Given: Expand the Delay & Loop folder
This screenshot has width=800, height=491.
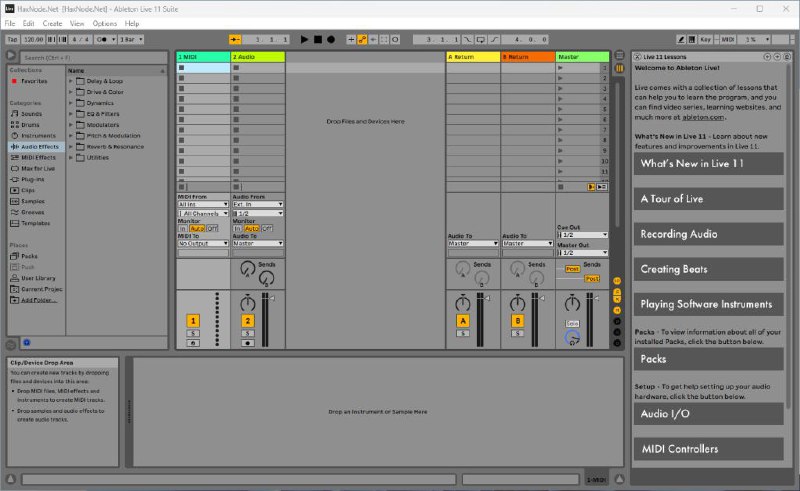Looking at the screenshot, I should click(71, 81).
